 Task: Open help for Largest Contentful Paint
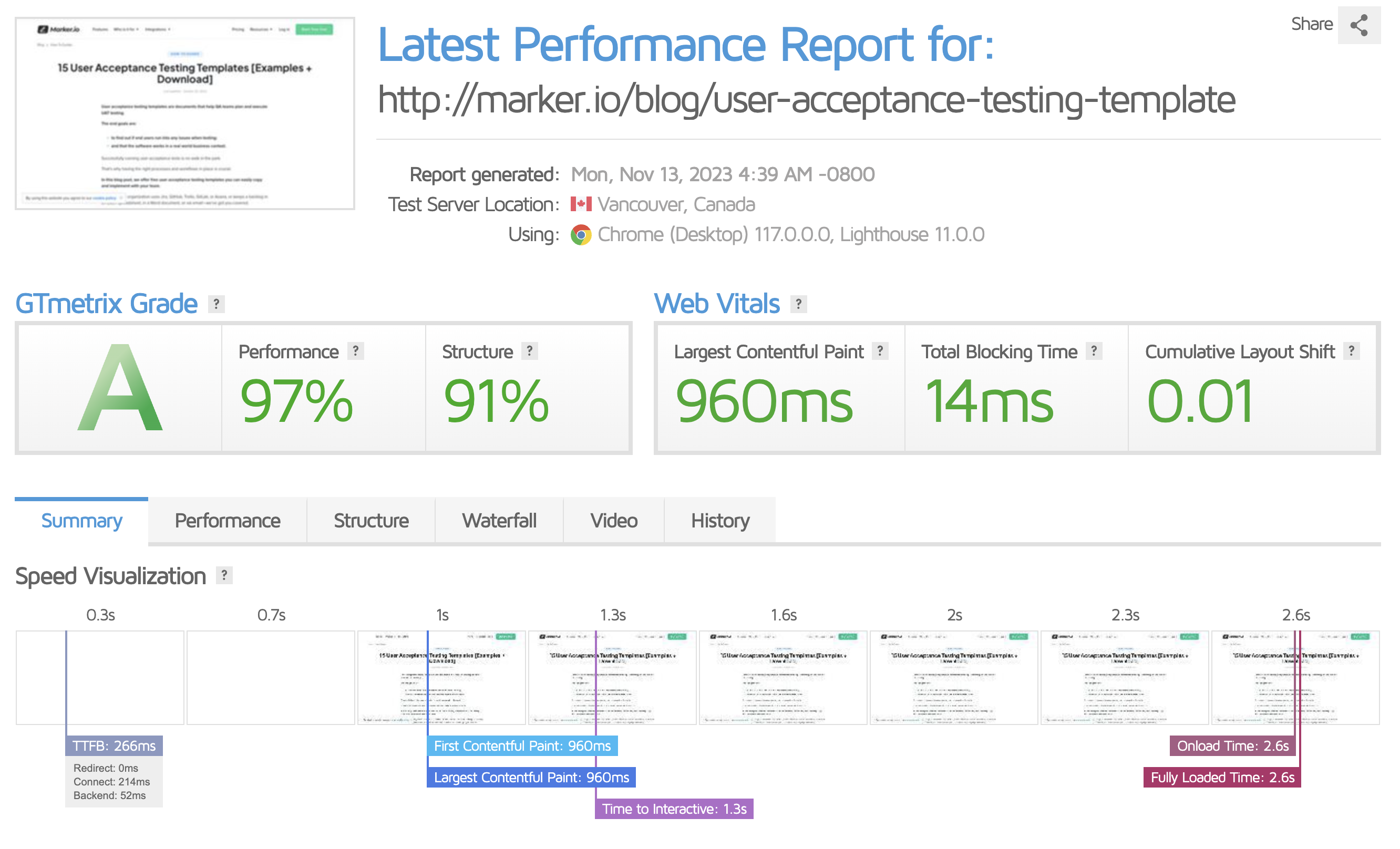[880, 351]
